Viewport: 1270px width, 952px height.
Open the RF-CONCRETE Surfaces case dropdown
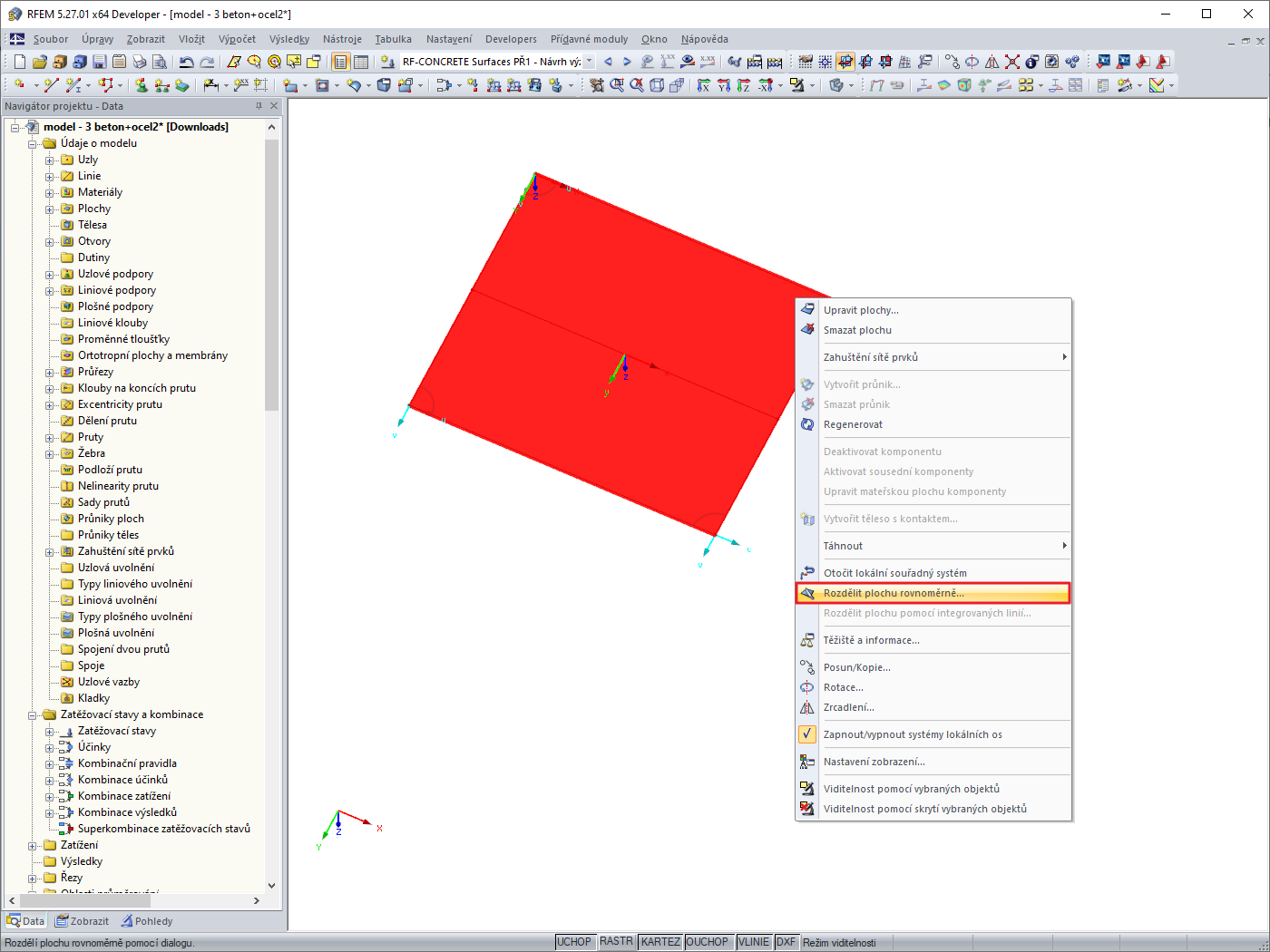589,62
